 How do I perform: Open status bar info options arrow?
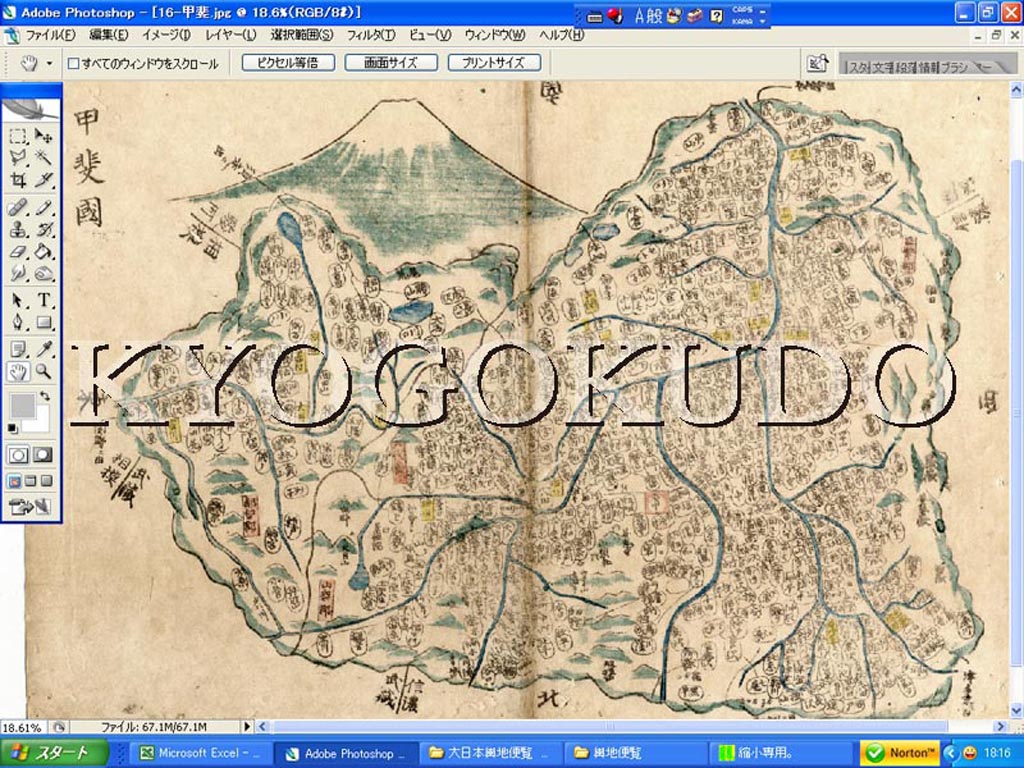[247, 726]
